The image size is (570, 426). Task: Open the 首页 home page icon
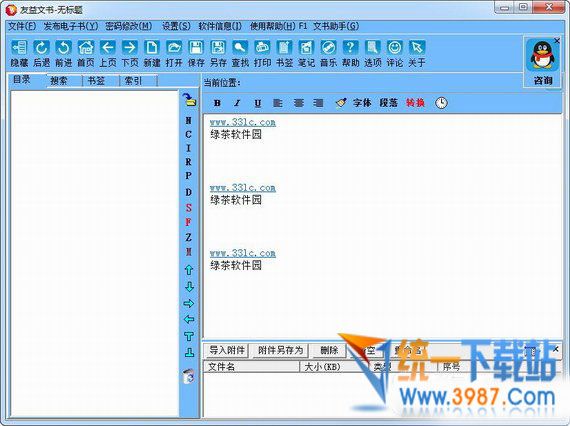(86, 53)
